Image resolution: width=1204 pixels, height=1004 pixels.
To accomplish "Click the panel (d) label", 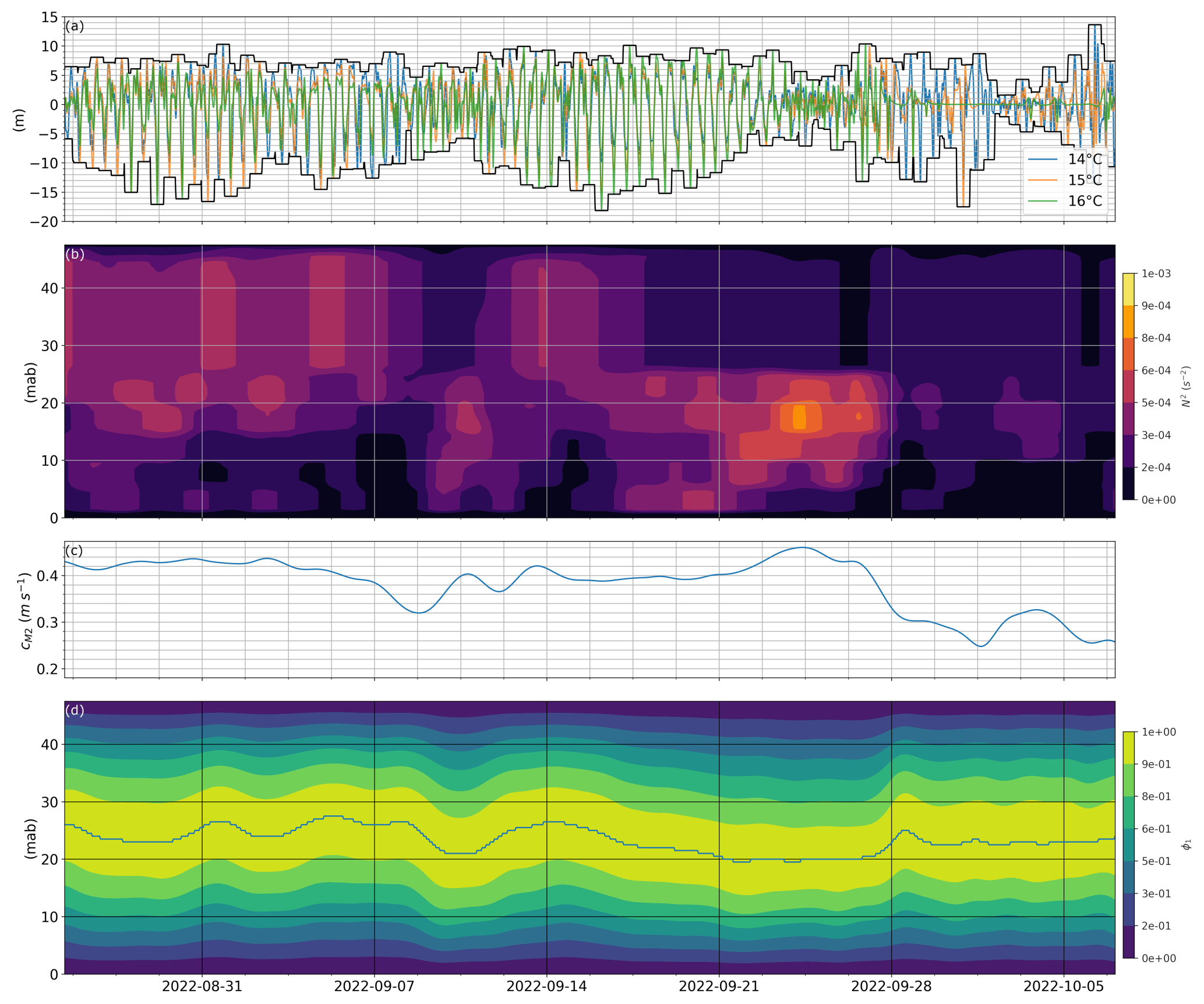I will tap(75, 710).
